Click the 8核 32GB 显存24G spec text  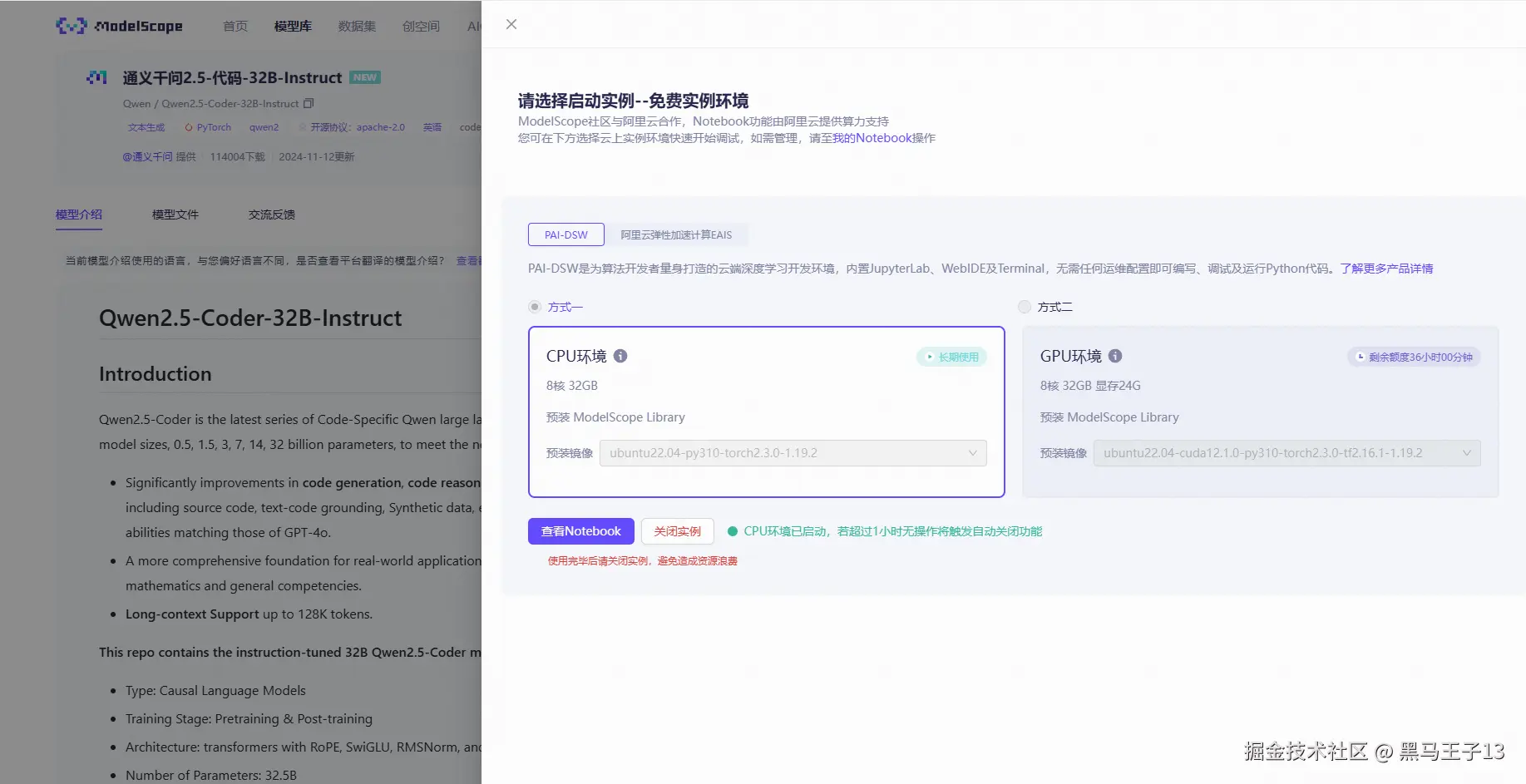click(x=1090, y=386)
